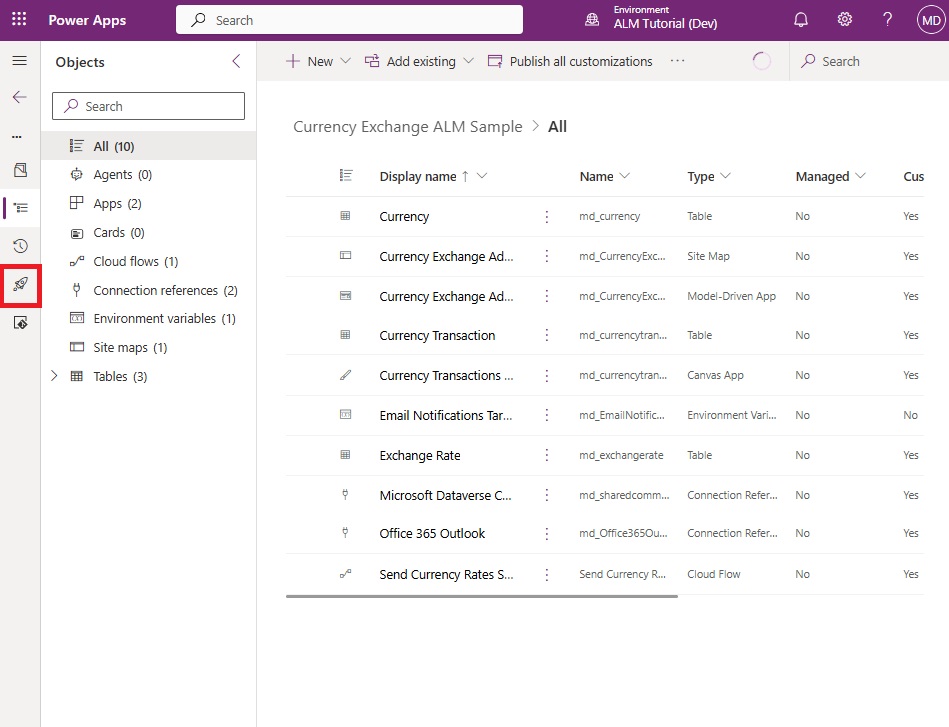Open the environment picker globe icon
The width and height of the screenshot is (949, 727).
tap(592, 20)
